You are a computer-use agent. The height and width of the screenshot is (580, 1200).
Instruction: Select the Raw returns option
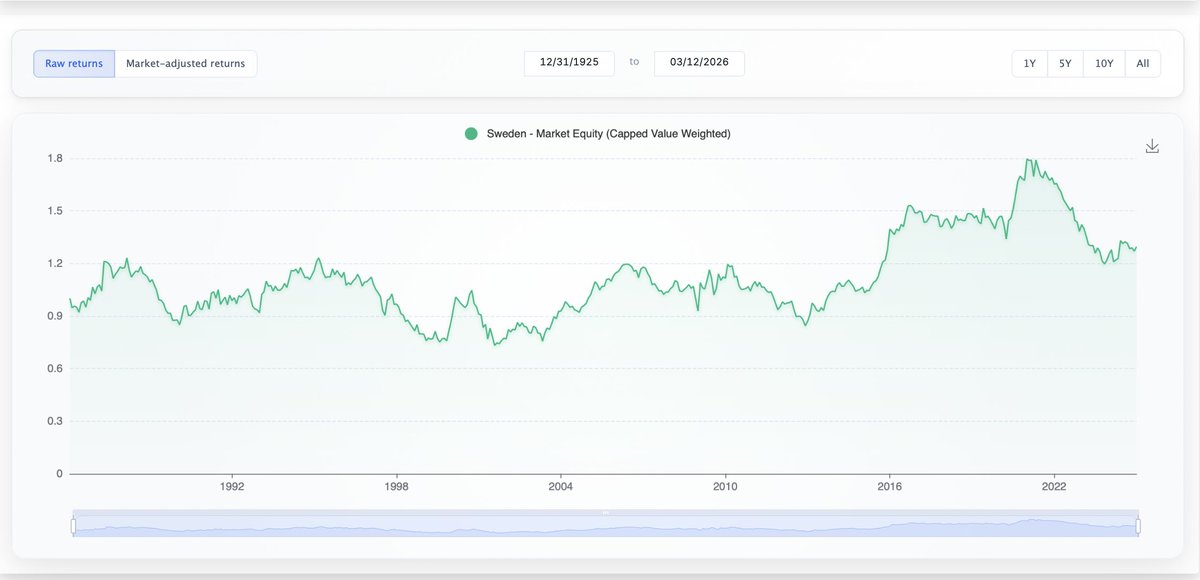coord(74,64)
